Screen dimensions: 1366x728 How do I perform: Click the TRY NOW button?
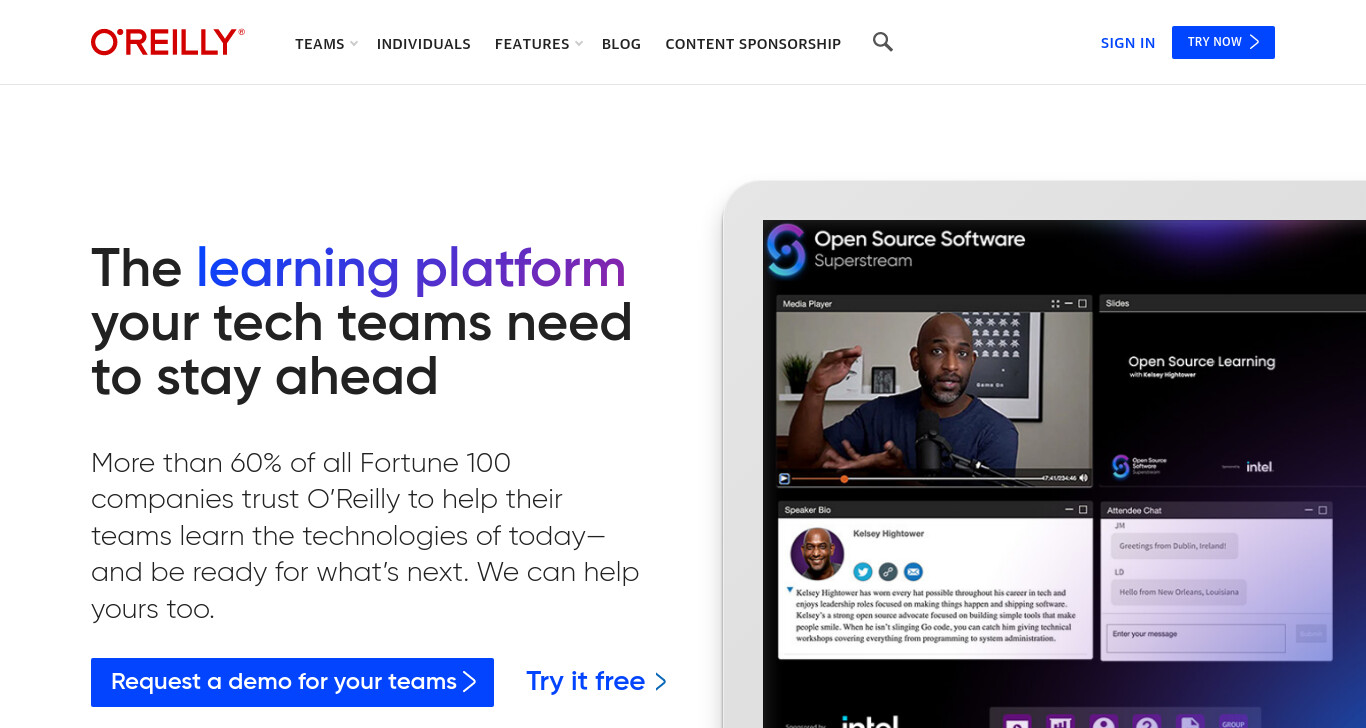click(1223, 42)
